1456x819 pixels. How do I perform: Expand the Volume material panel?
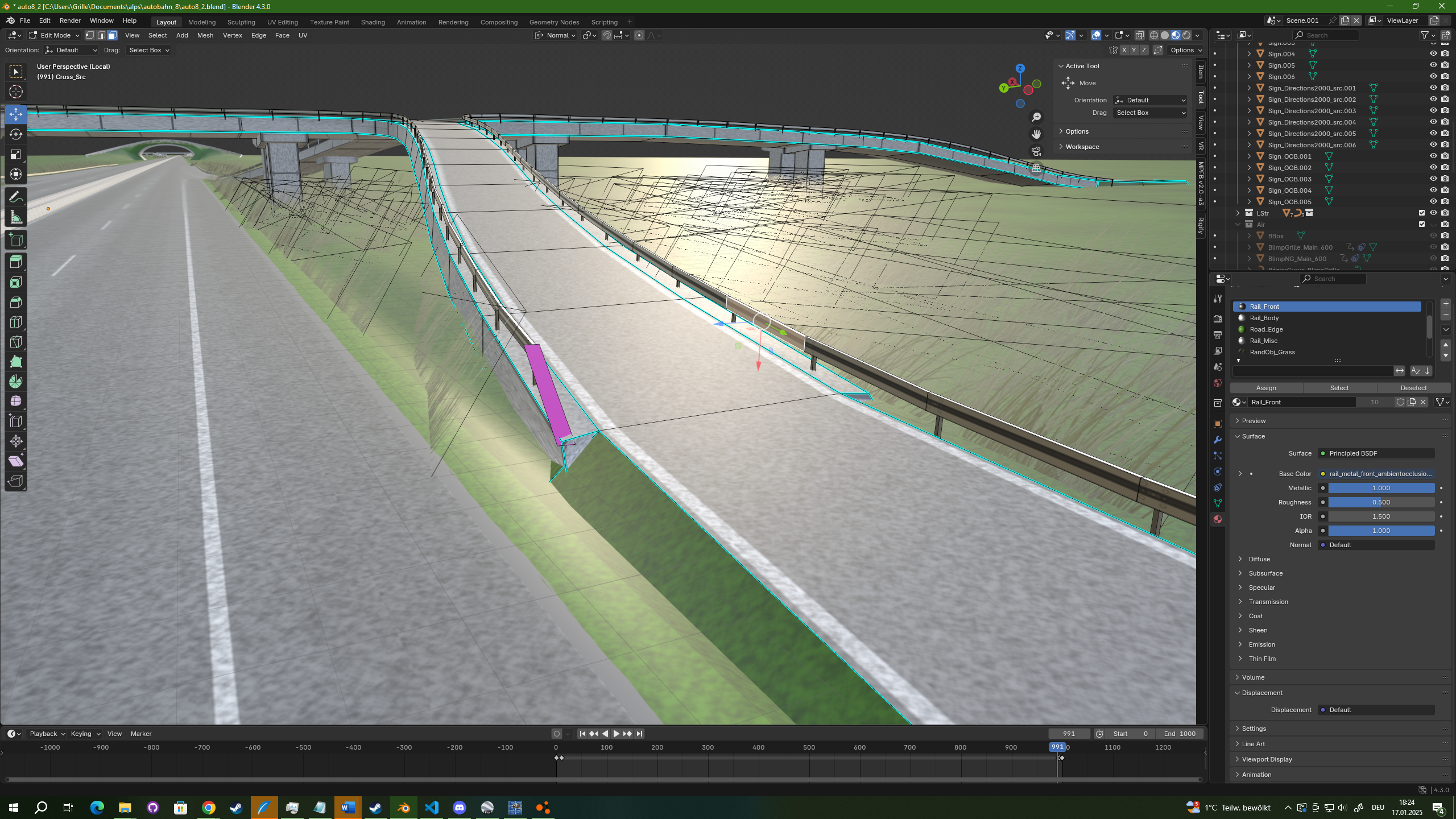click(x=1253, y=677)
